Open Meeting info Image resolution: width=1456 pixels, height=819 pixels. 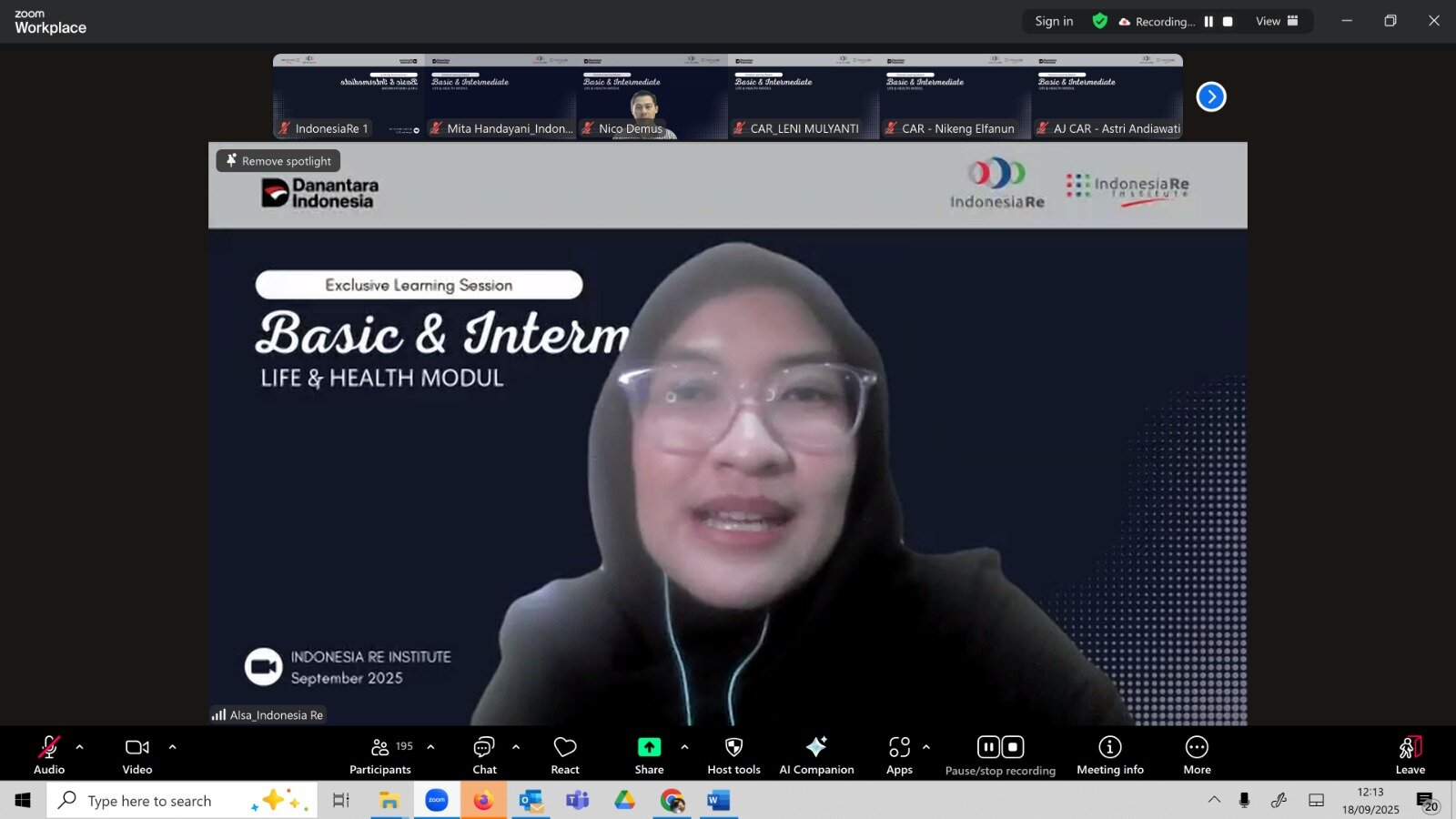tap(1109, 754)
